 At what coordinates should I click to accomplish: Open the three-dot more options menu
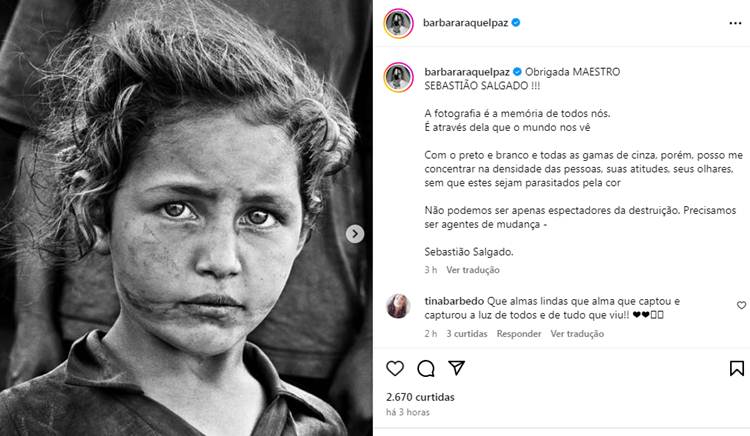735,23
